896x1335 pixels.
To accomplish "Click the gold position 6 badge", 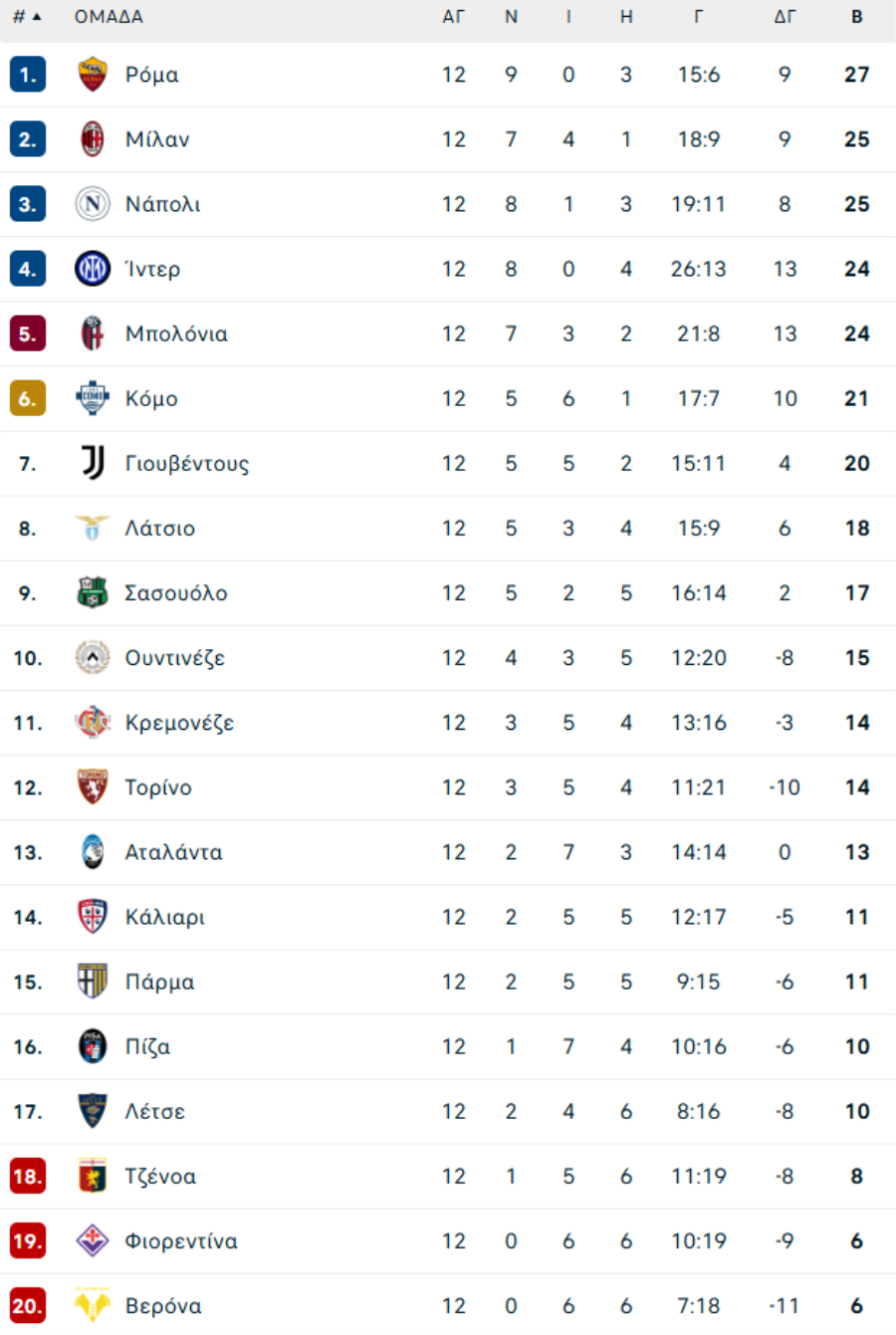I will [x=28, y=398].
